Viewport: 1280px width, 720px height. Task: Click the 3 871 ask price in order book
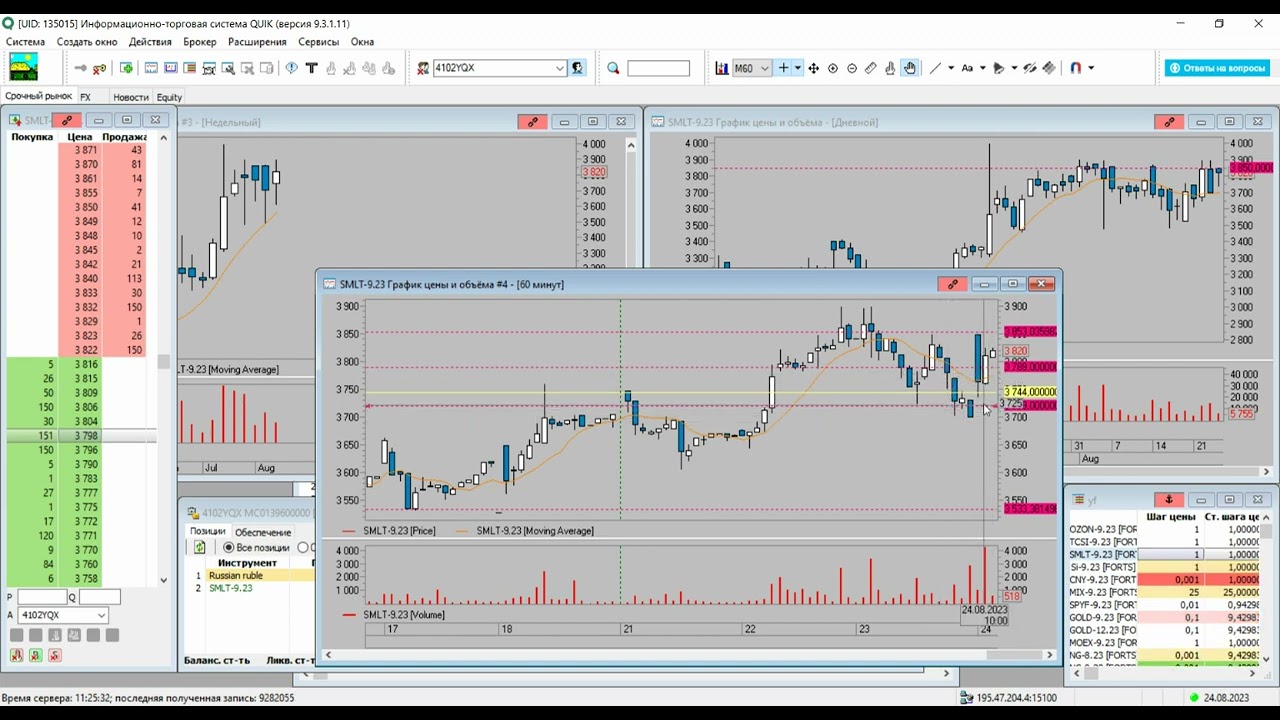(86, 150)
